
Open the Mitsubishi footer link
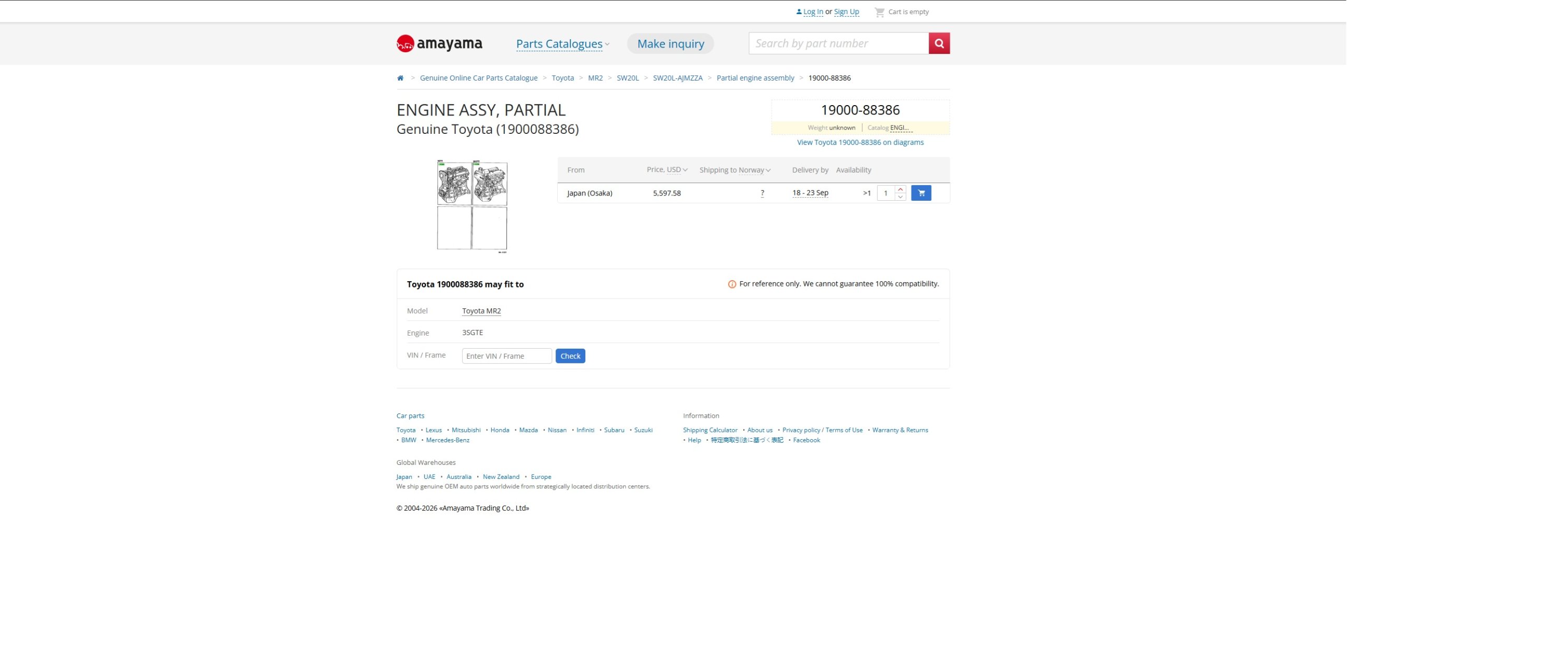[466, 430]
